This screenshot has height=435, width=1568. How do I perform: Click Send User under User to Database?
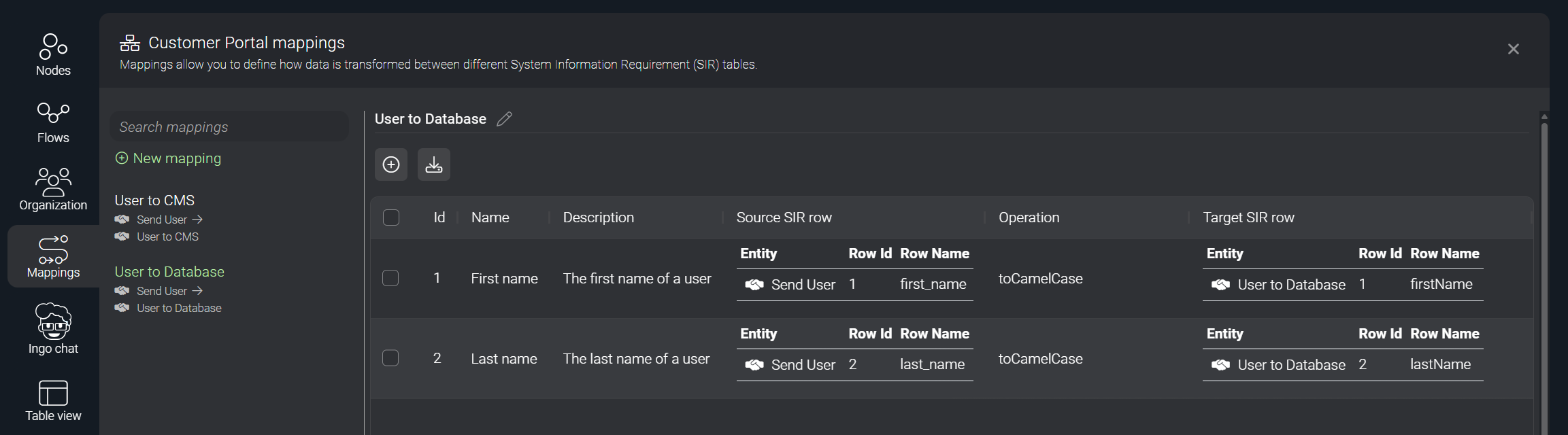pos(162,291)
